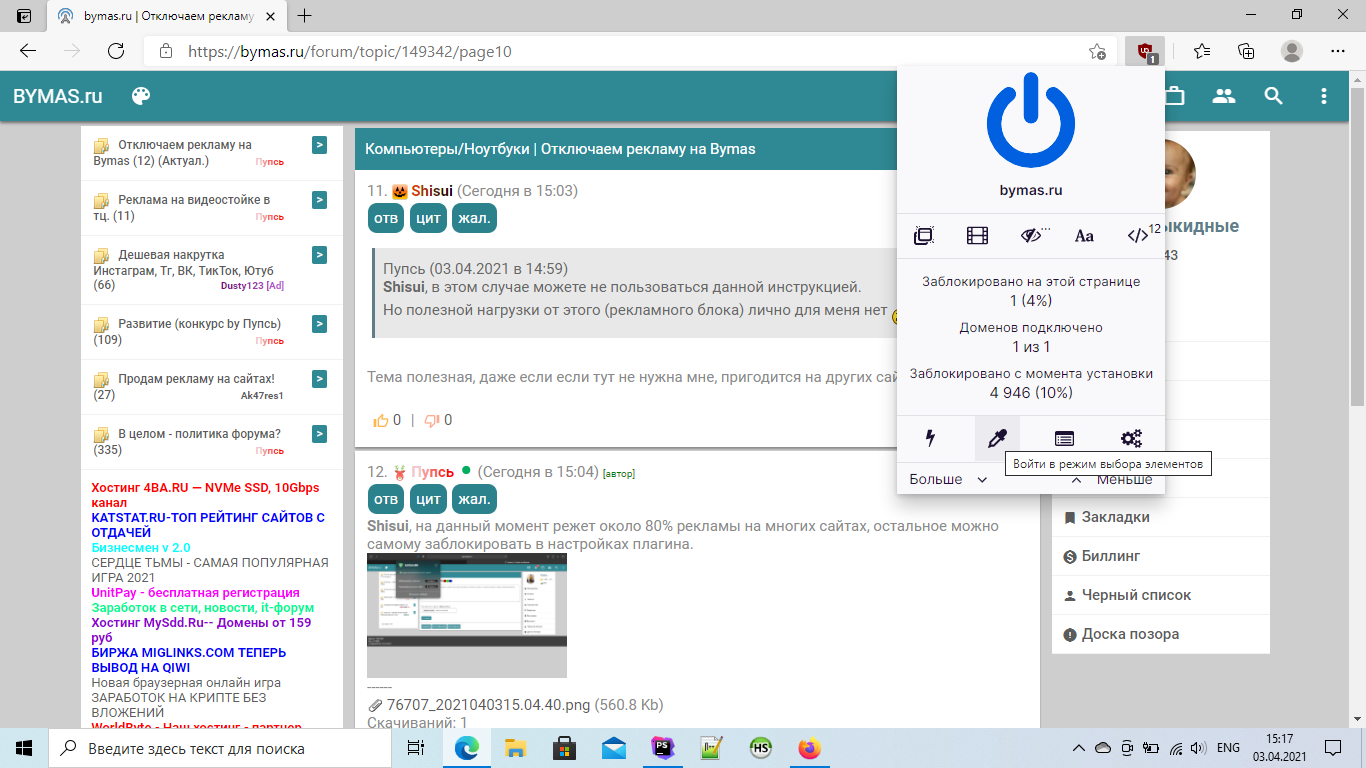Image resolution: width=1366 pixels, height=768 pixels.
Task: Enter element picker mode with the eyedropper
Action: point(997,438)
